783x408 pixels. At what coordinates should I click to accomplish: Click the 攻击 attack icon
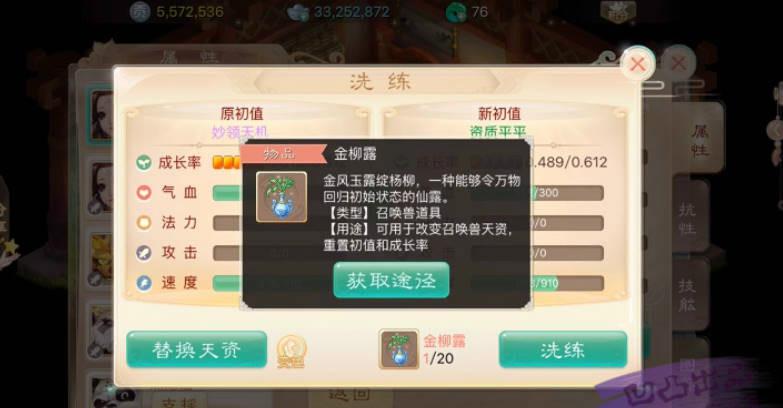click(144, 253)
